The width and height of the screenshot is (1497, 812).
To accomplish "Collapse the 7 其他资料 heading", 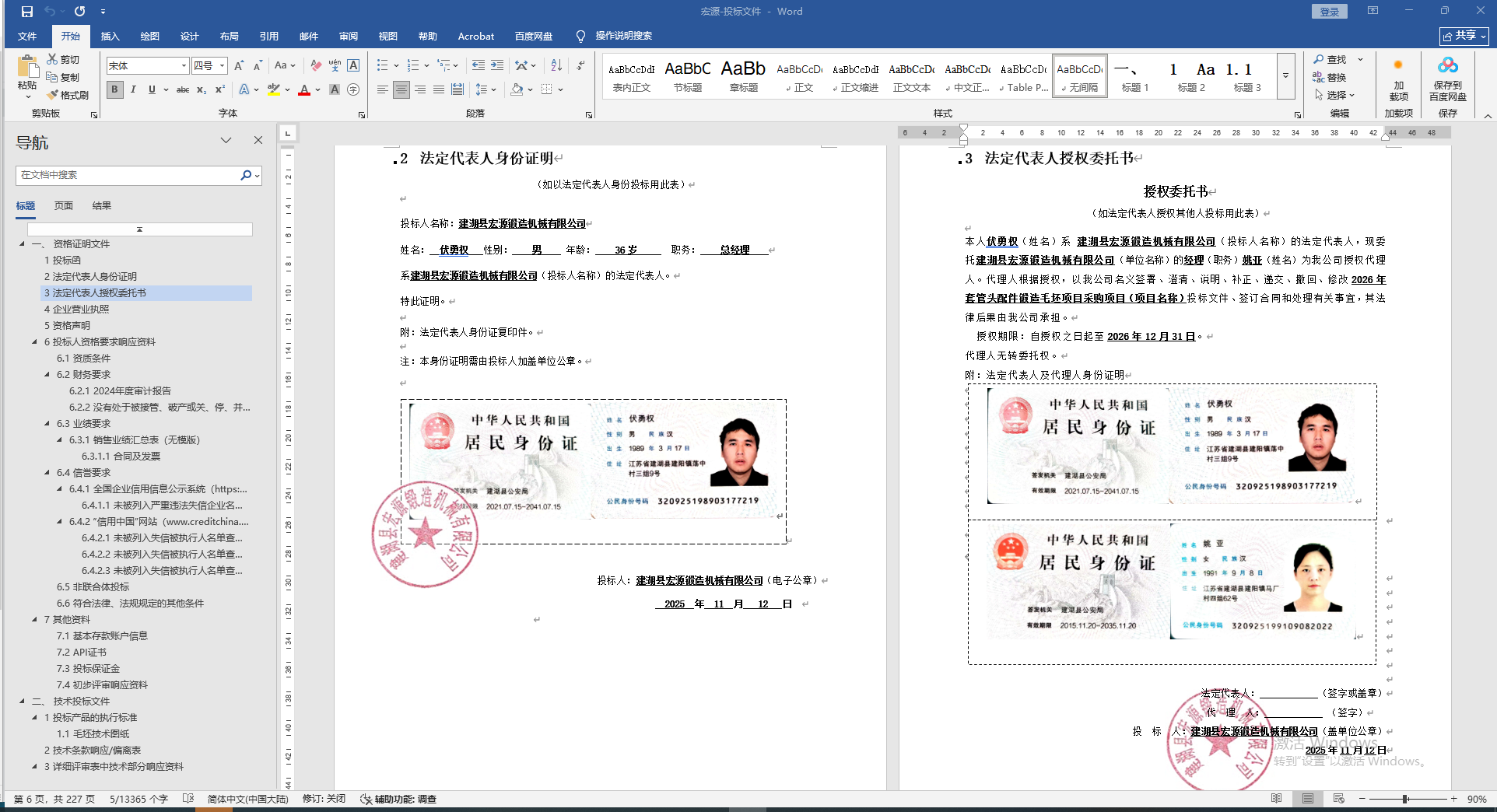I will [35, 619].
